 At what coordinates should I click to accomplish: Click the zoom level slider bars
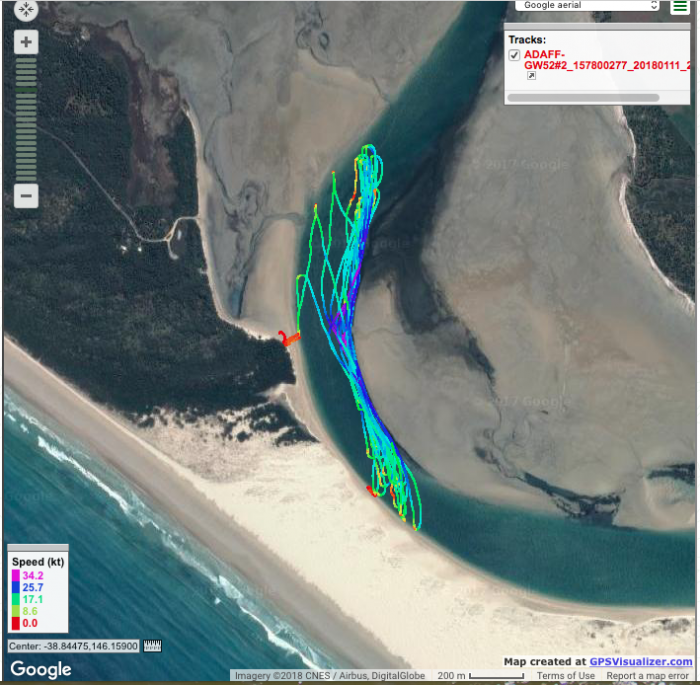pos(26,119)
